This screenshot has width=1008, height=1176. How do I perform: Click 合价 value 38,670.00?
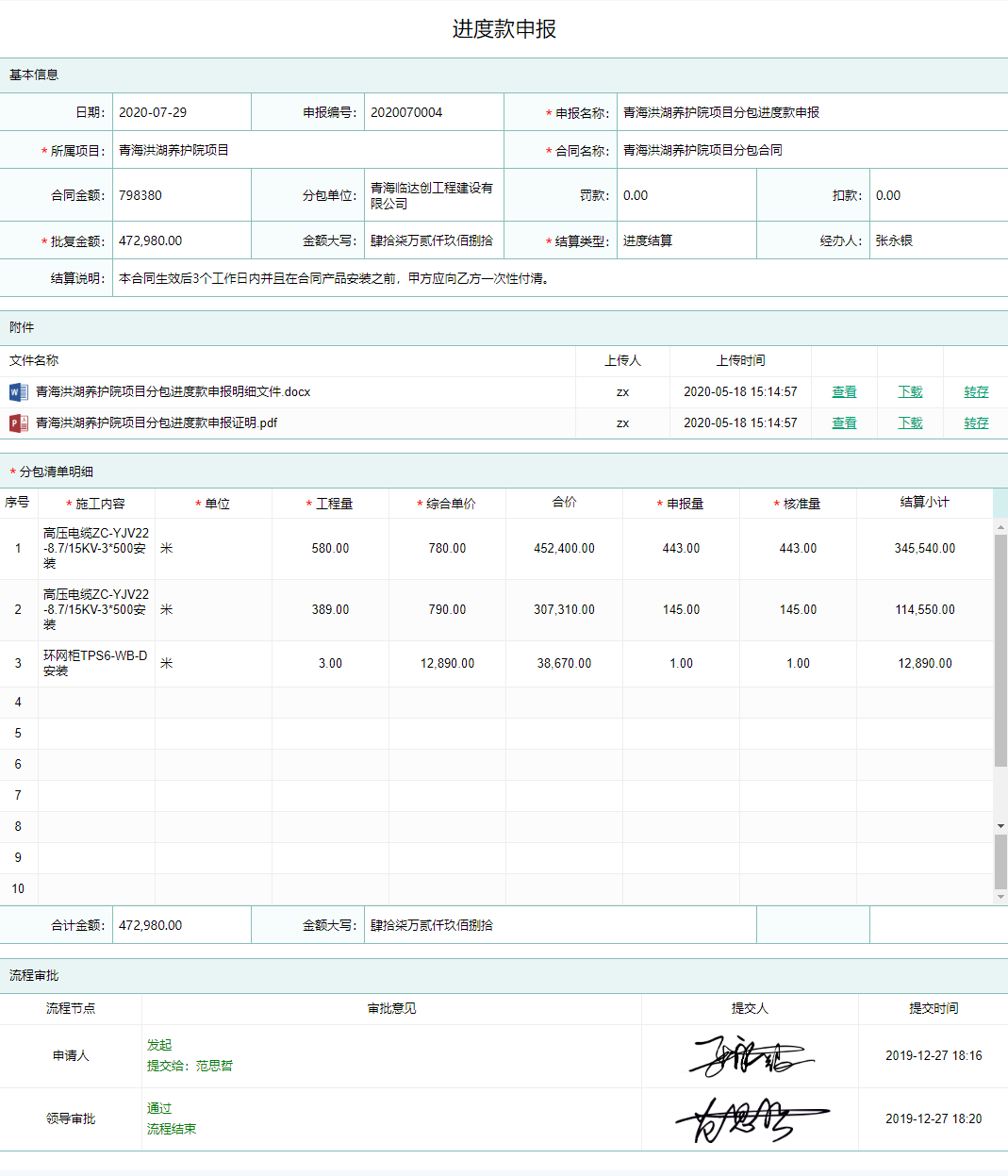[564, 663]
